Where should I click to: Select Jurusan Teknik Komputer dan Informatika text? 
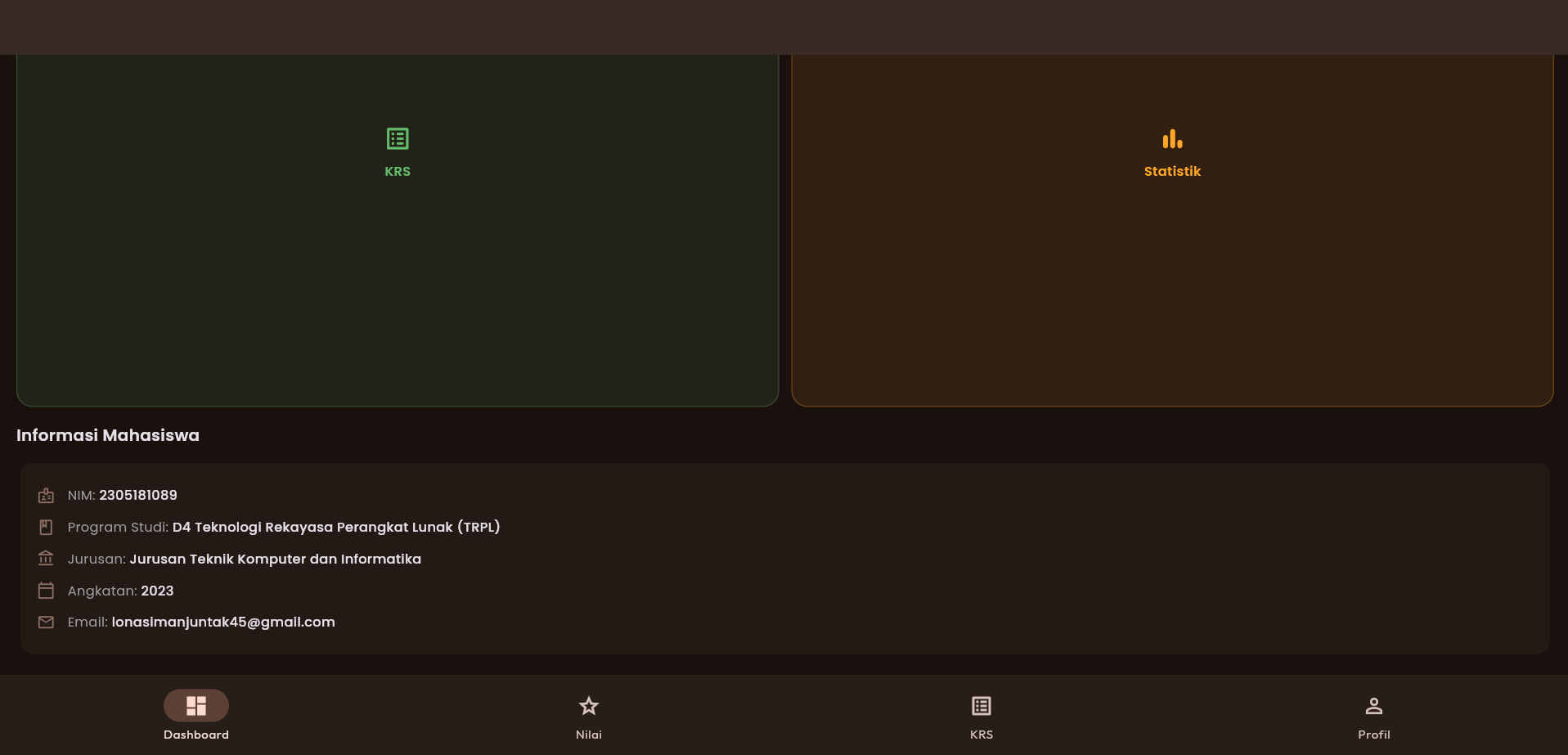[276, 560]
